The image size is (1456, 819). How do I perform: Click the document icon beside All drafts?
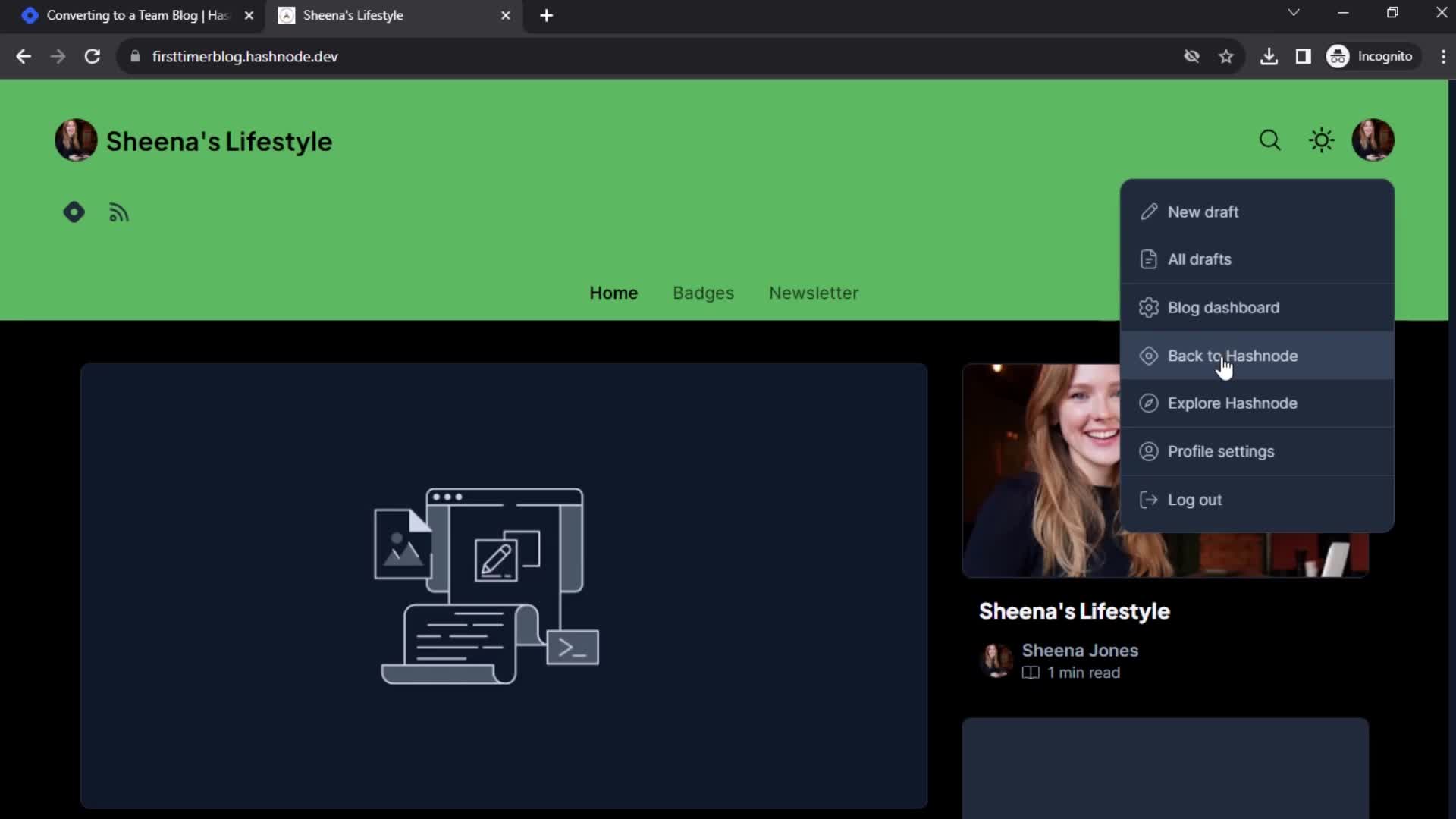click(1149, 259)
